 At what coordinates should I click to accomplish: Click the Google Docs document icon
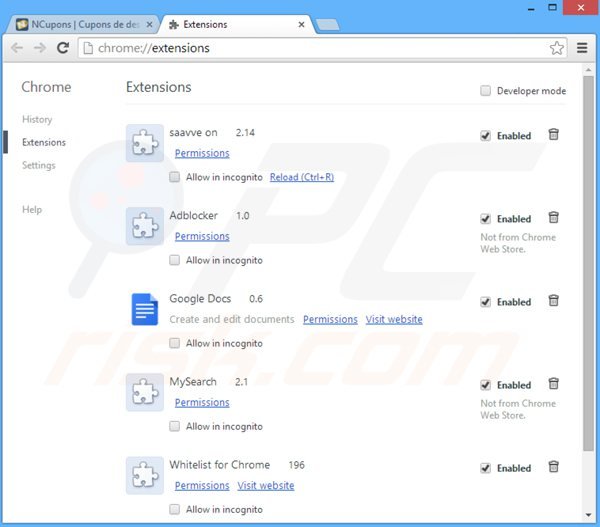click(145, 309)
